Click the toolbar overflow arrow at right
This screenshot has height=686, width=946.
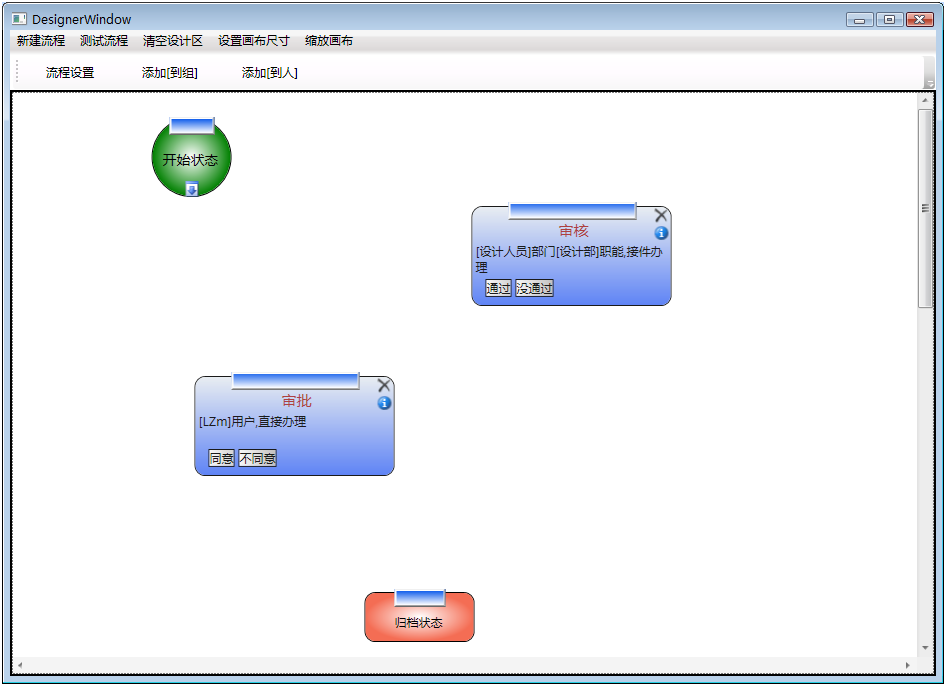(930, 72)
